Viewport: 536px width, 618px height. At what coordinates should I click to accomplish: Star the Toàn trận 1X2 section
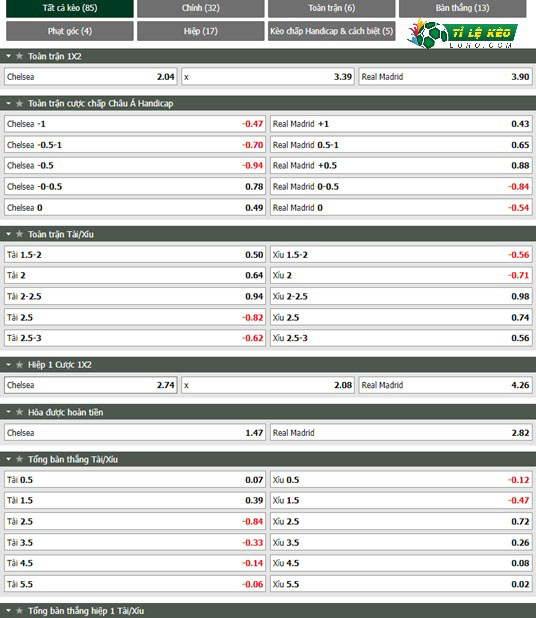pos(19,56)
